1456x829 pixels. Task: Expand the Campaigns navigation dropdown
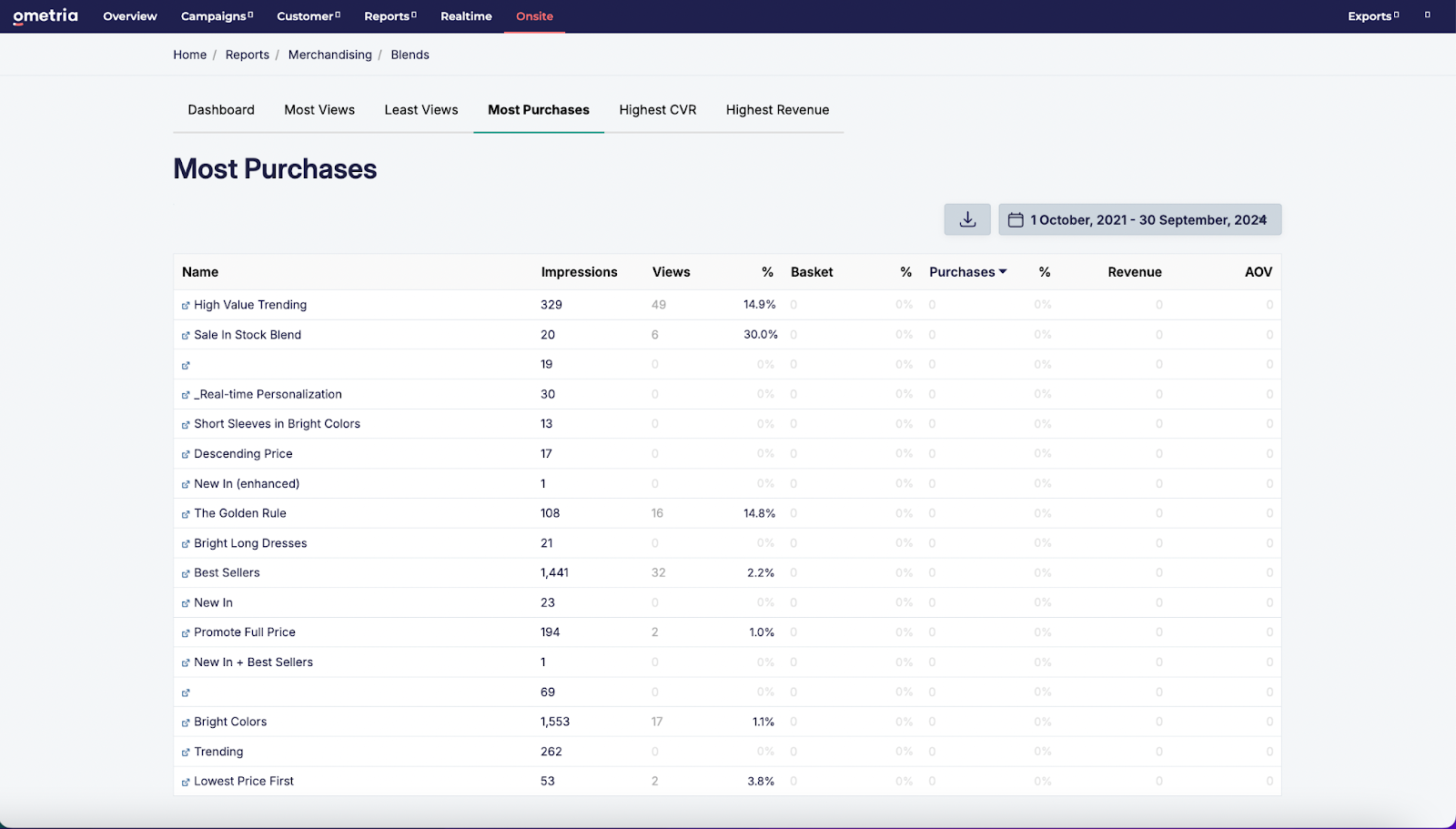point(216,15)
